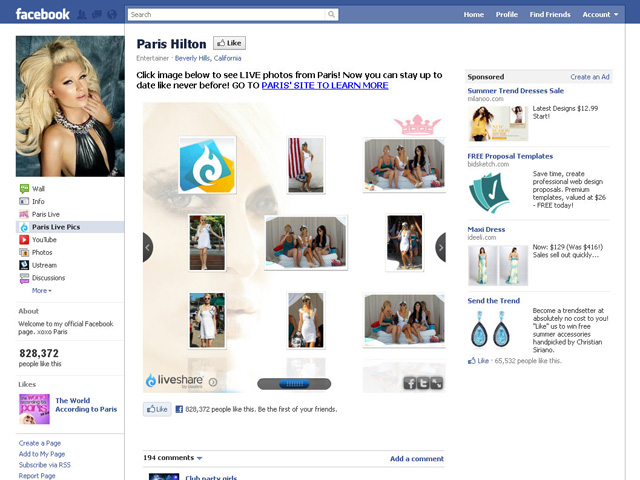
Task: Click the Ustream icon in sidebar
Action: point(24,265)
